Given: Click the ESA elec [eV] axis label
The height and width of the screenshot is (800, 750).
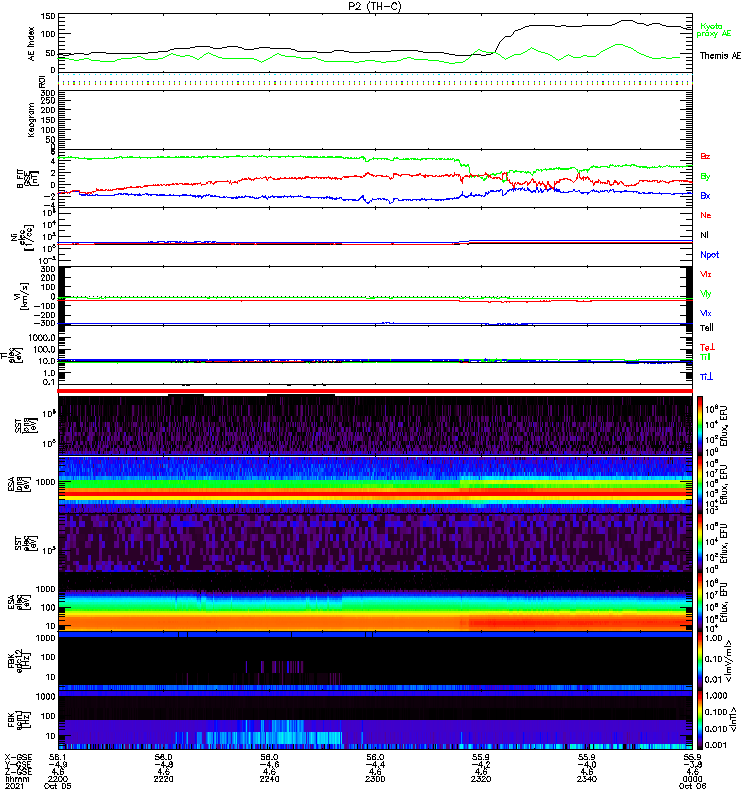Looking at the screenshot, I should [18, 602].
